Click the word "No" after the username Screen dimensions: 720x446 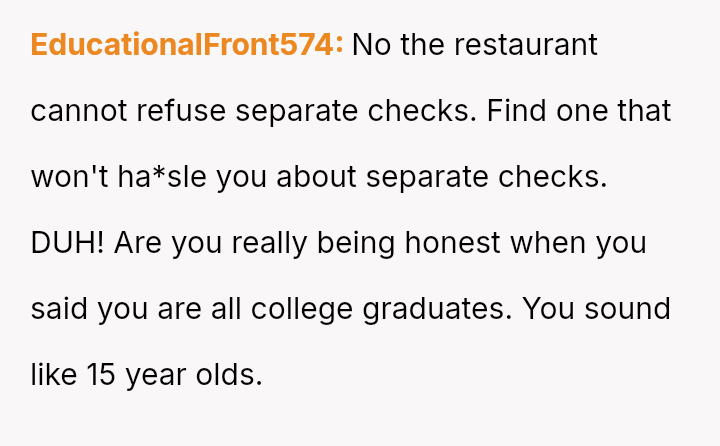(370, 45)
